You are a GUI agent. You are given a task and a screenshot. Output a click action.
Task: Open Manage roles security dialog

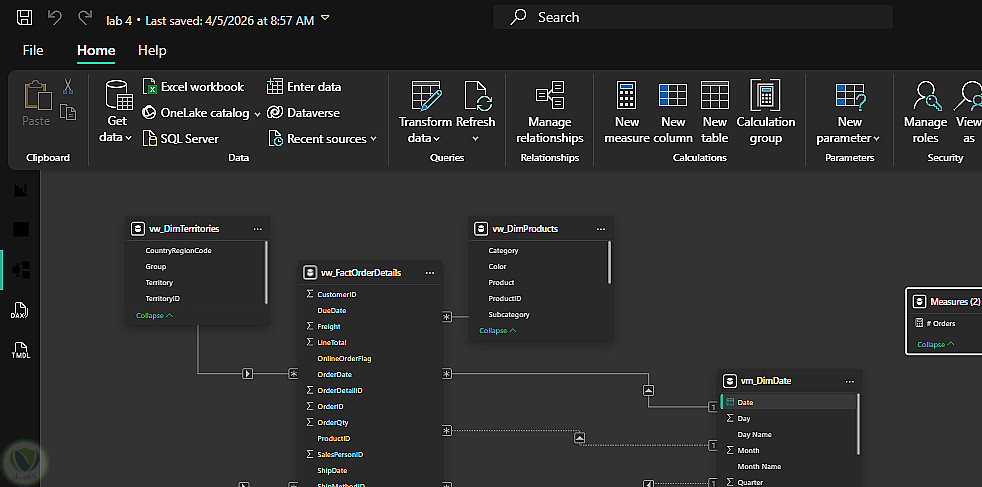coord(925,112)
